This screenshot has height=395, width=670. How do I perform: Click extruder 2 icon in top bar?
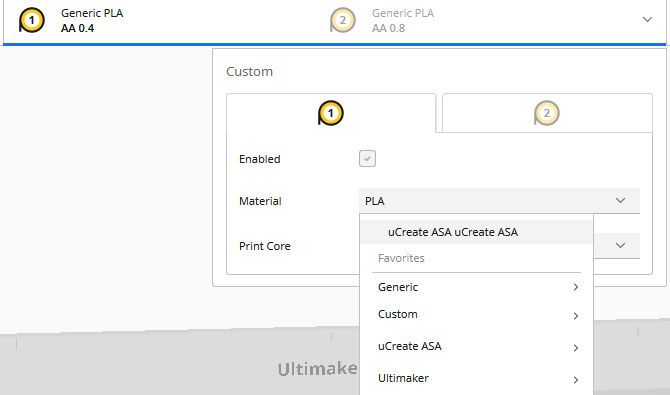coord(343,20)
